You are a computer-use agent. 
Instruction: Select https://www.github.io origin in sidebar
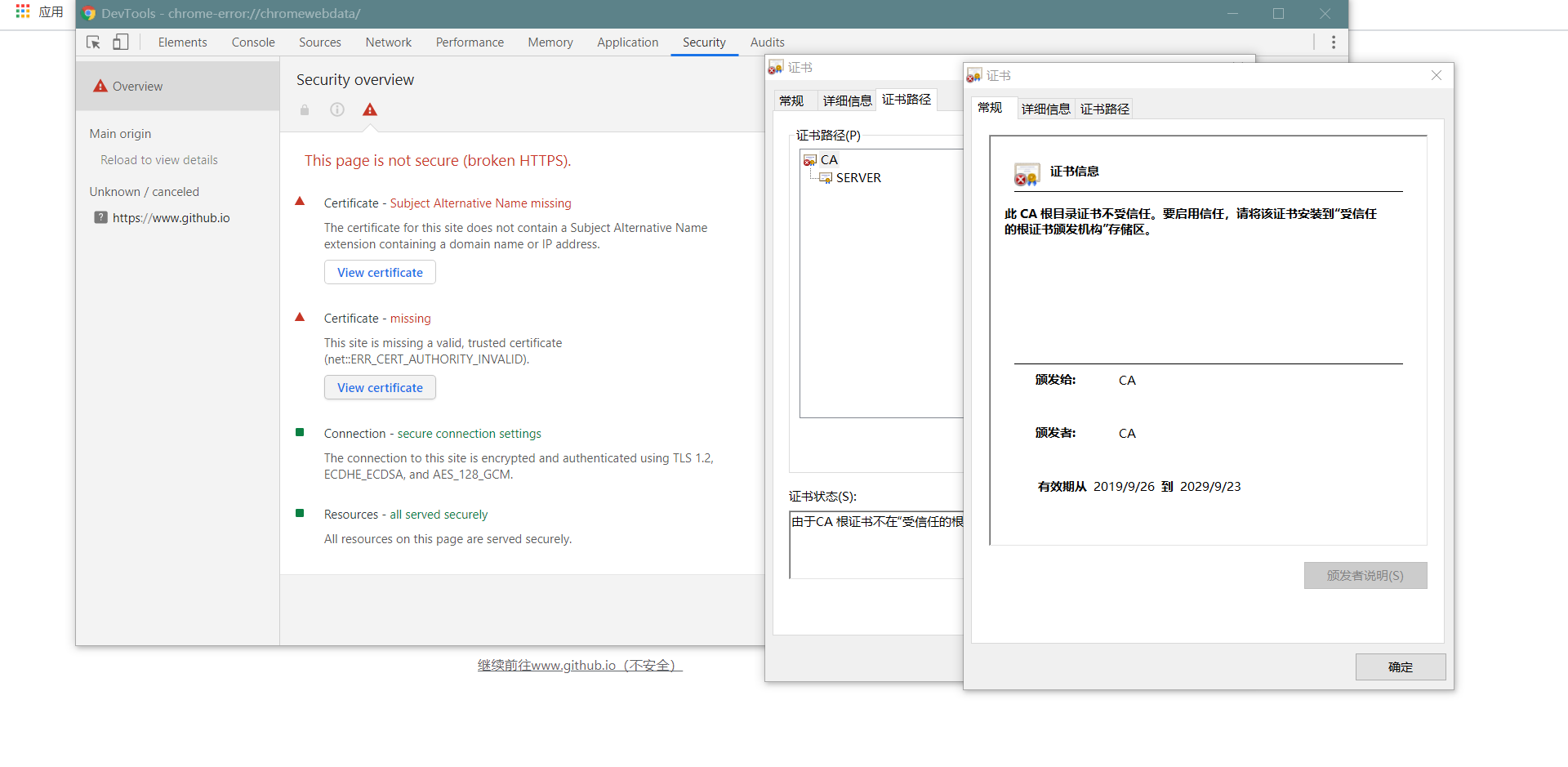click(171, 217)
